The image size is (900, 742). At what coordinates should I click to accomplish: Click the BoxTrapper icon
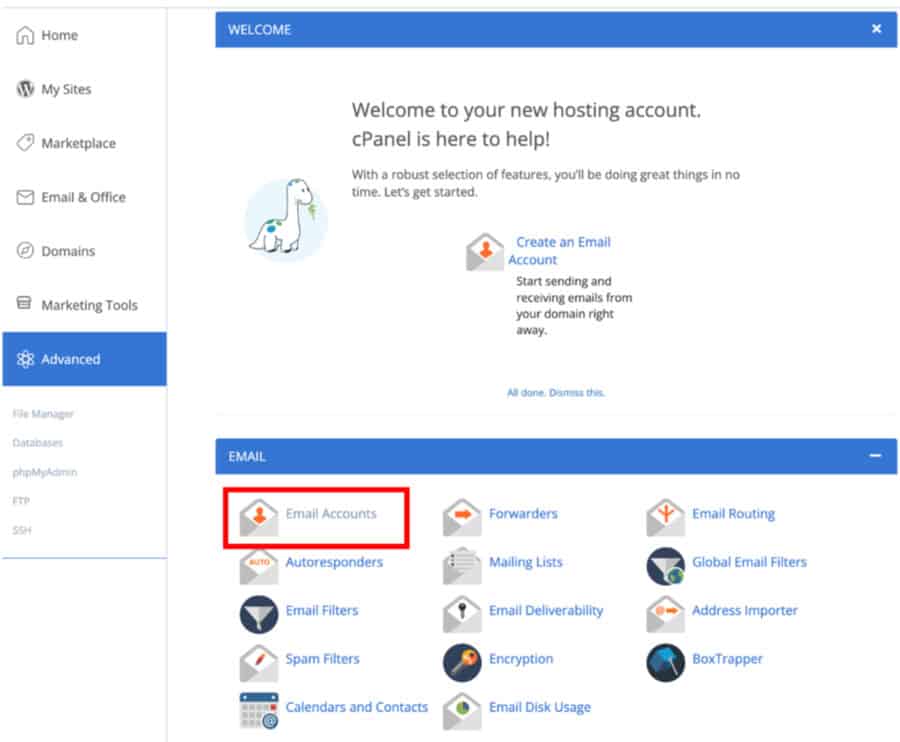pos(665,663)
